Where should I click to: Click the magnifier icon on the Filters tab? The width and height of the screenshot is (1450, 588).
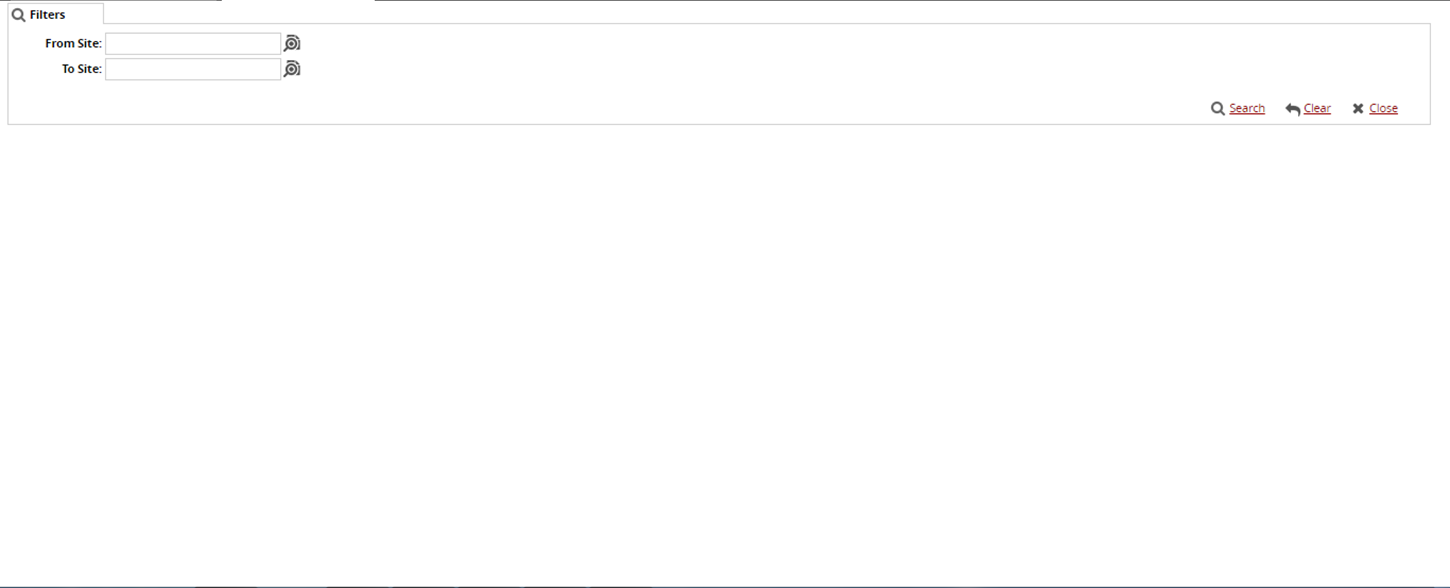18,15
